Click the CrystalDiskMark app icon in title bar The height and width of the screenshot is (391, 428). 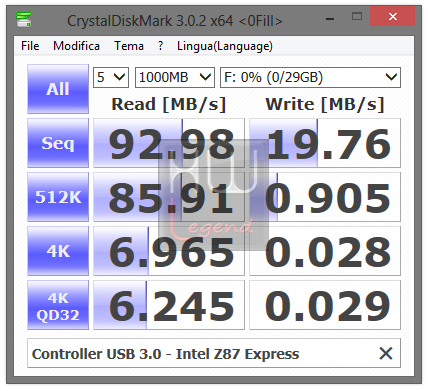tap(24, 20)
